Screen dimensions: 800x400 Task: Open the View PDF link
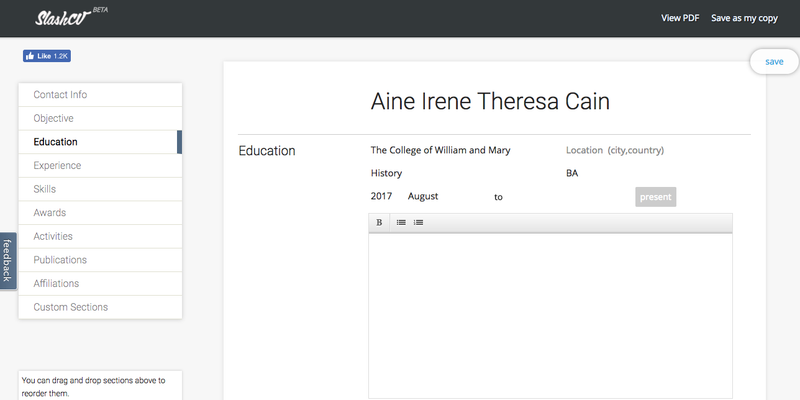(x=680, y=18)
